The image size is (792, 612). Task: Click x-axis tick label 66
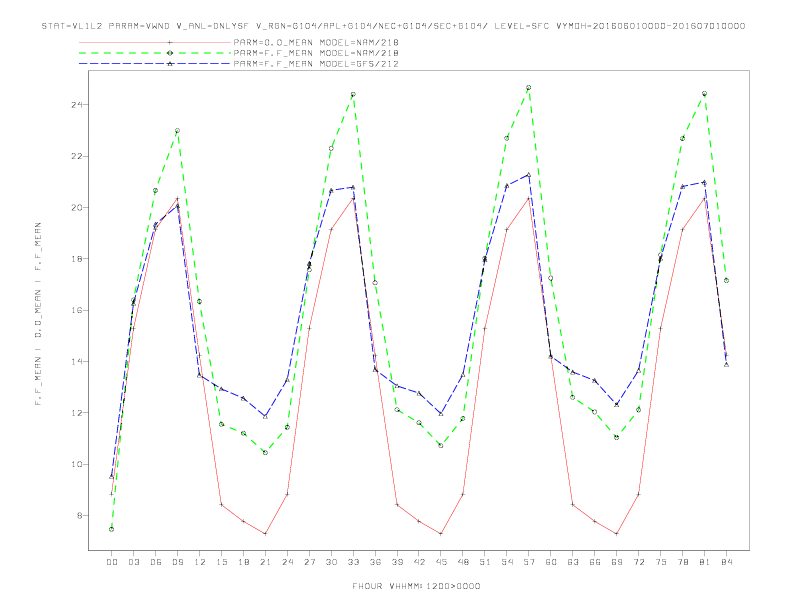[x=595, y=562]
